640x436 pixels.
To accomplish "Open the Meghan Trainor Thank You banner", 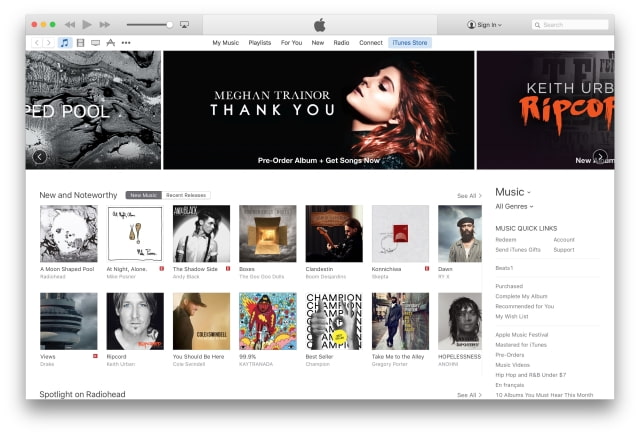I will click(x=319, y=110).
